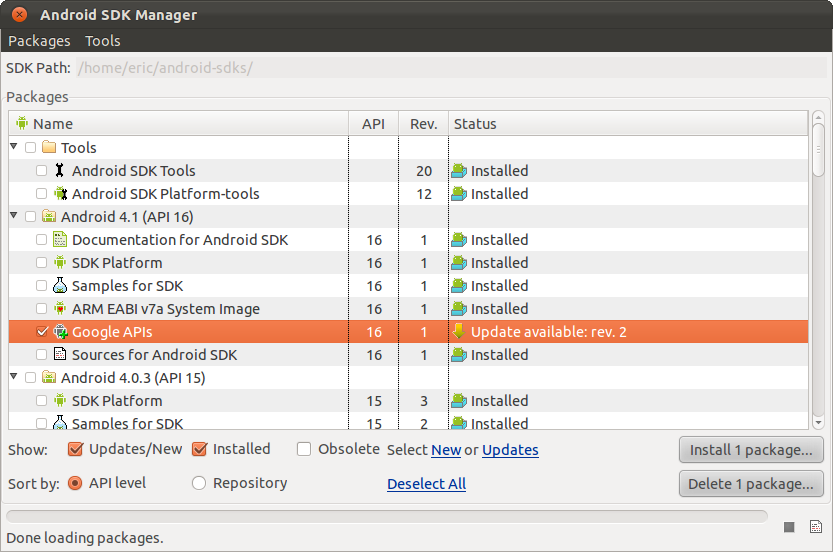Click the API 16 SDK Platform android icon
The height and width of the screenshot is (552, 833).
click(60, 262)
